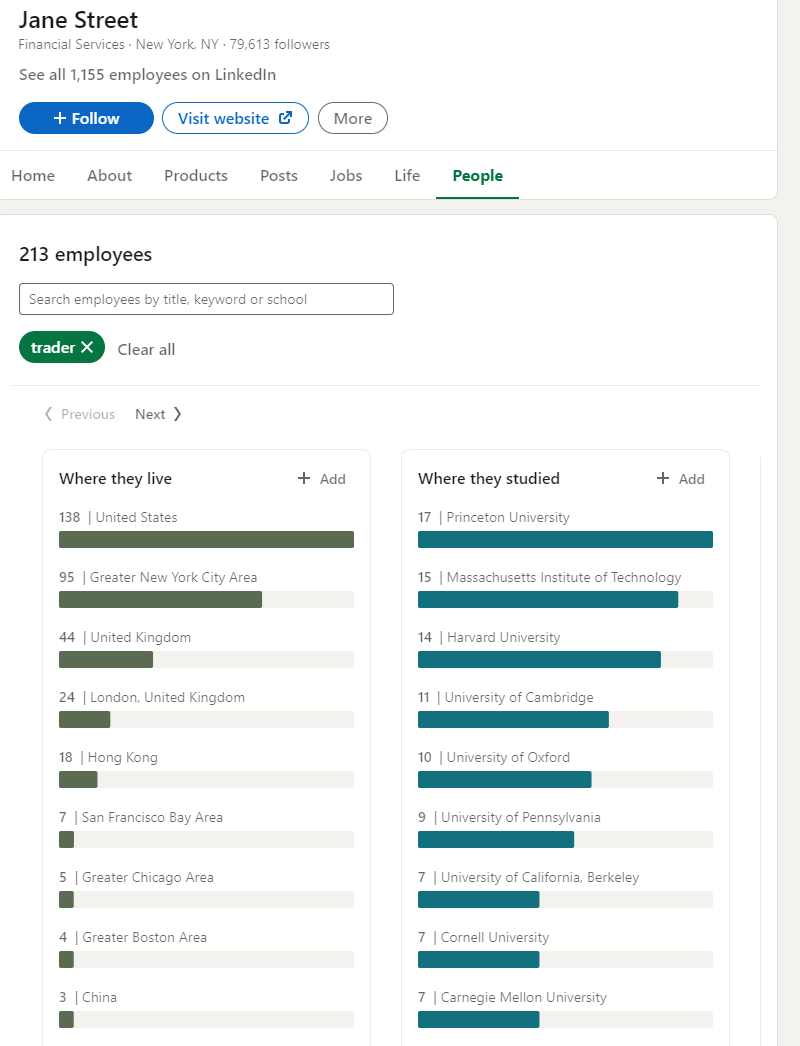Open the Jobs tab
The height and width of the screenshot is (1046, 800).
346,175
